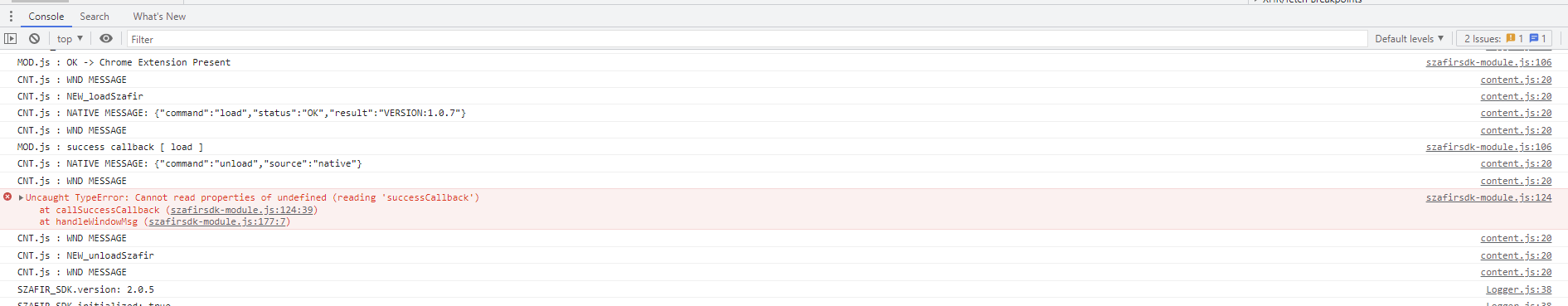Open szafirsdk-module.js:177:7 stack trace link
The image size is (1568, 306).
pyautogui.click(x=217, y=222)
